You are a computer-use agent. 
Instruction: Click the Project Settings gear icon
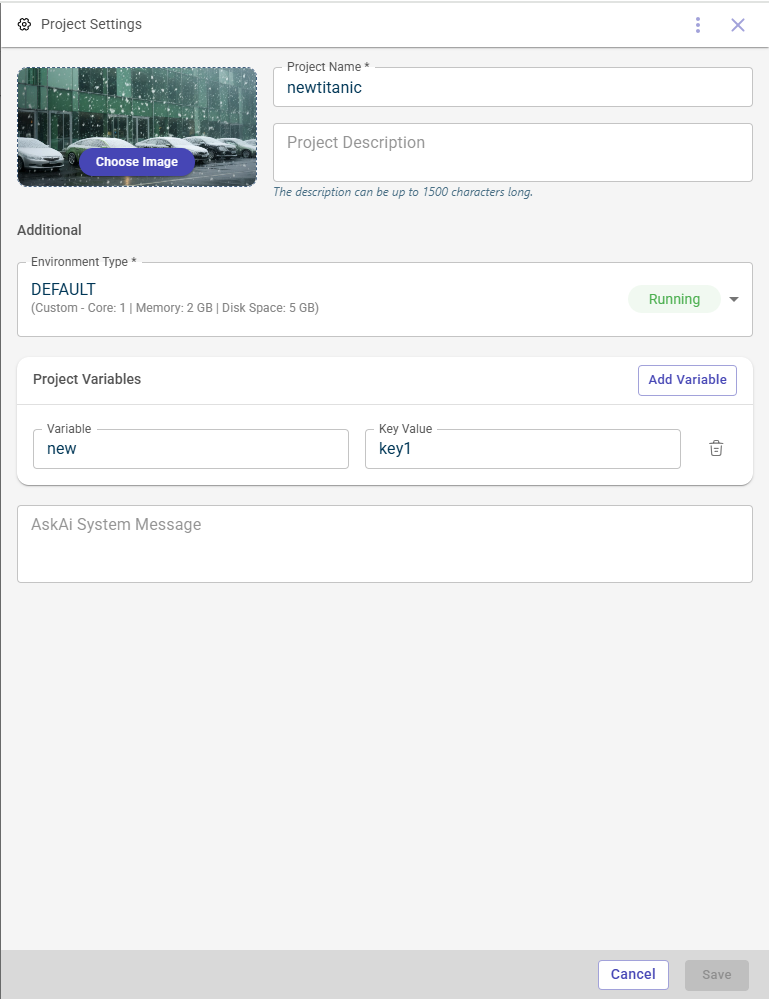tap(25, 25)
